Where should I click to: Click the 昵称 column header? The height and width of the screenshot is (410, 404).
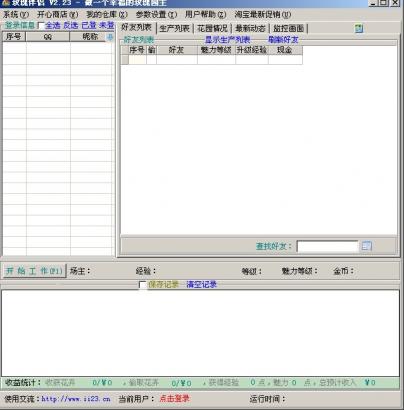(x=90, y=37)
